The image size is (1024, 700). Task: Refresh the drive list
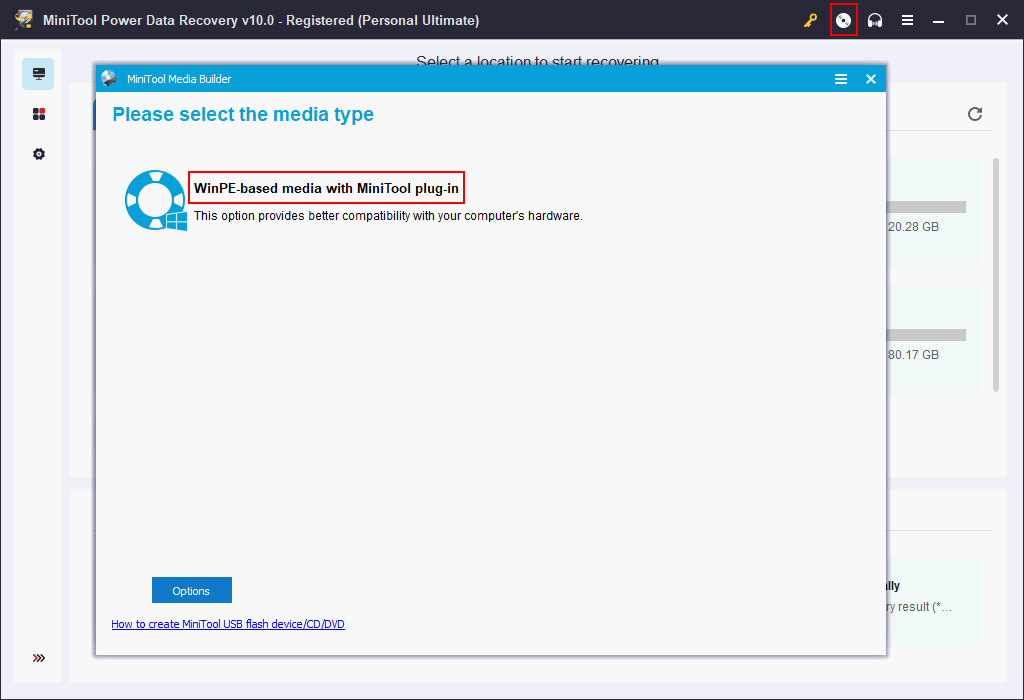click(x=975, y=114)
